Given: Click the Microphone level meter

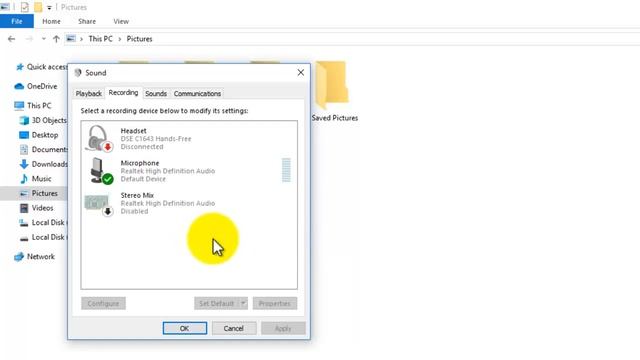Looking at the screenshot, I should [x=286, y=170].
